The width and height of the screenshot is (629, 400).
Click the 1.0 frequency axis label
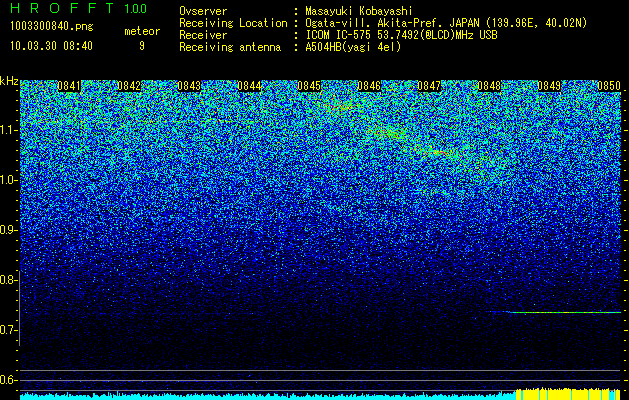click(x=8, y=180)
